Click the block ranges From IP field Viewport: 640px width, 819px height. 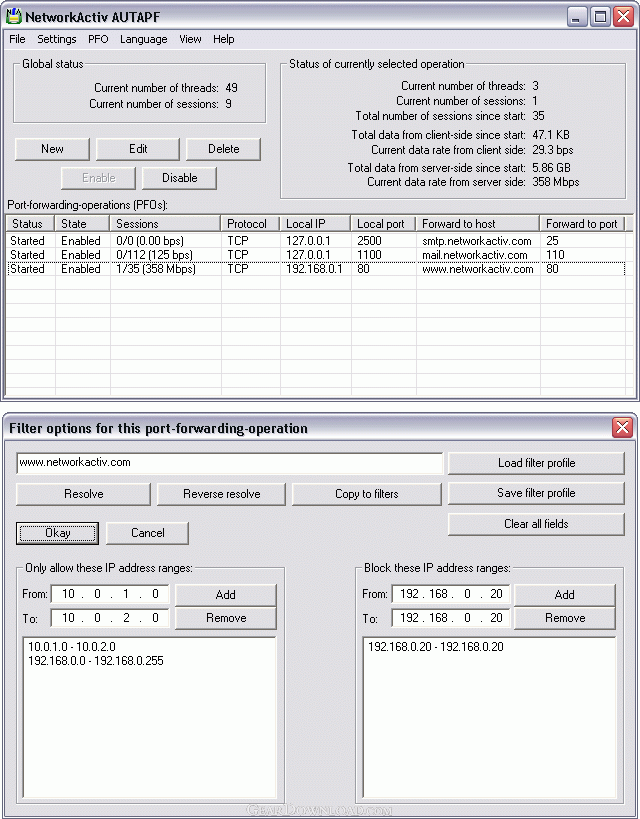coord(450,594)
